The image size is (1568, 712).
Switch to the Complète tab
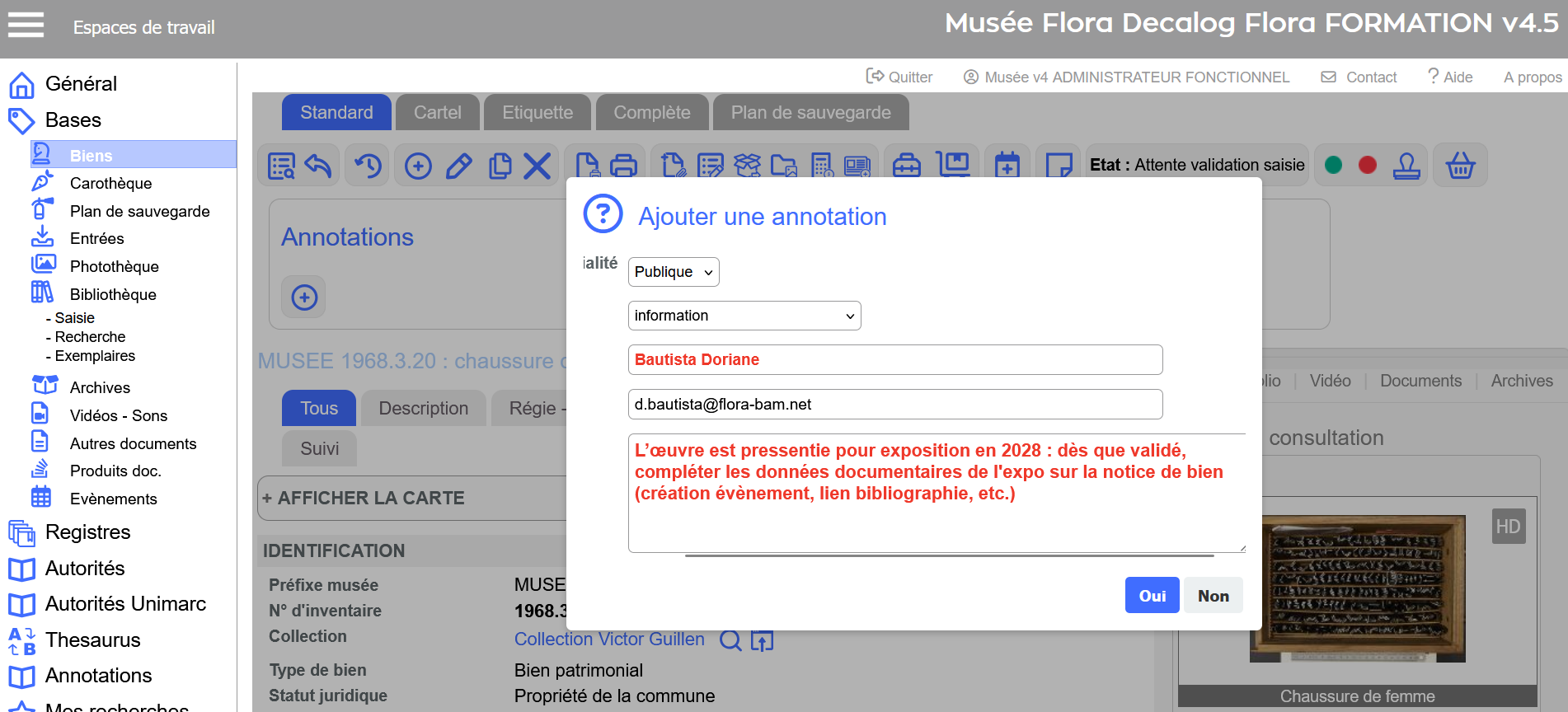click(x=651, y=113)
